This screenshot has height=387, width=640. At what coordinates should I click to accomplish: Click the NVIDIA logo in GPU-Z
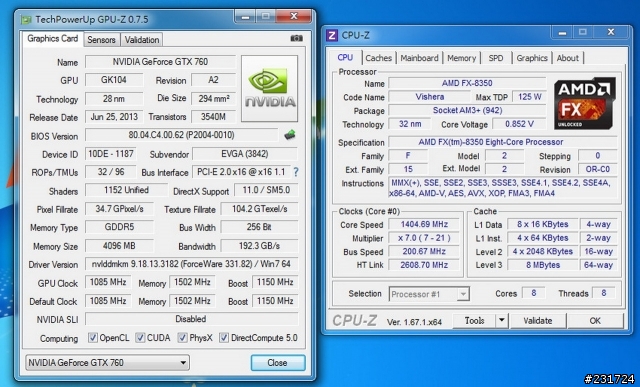[269, 89]
